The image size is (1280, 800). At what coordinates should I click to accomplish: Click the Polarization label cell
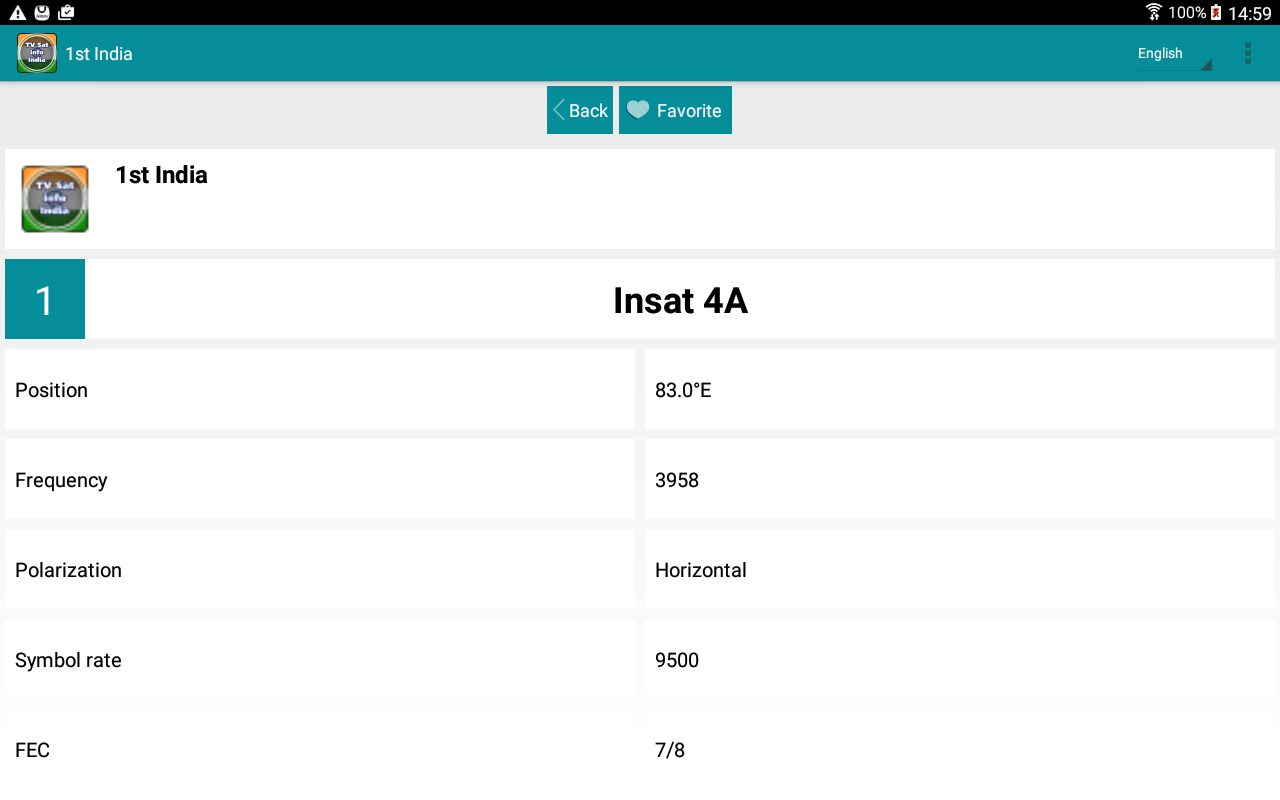[x=320, y=569]
